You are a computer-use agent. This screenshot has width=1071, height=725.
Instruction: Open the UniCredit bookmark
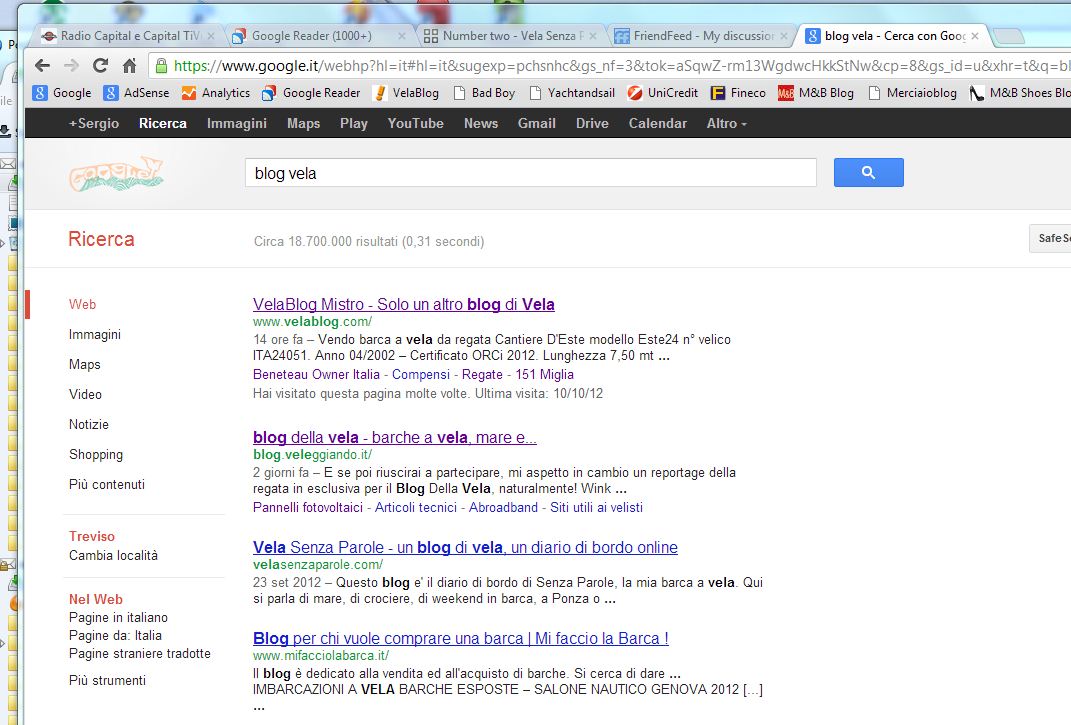coord(663,93)
